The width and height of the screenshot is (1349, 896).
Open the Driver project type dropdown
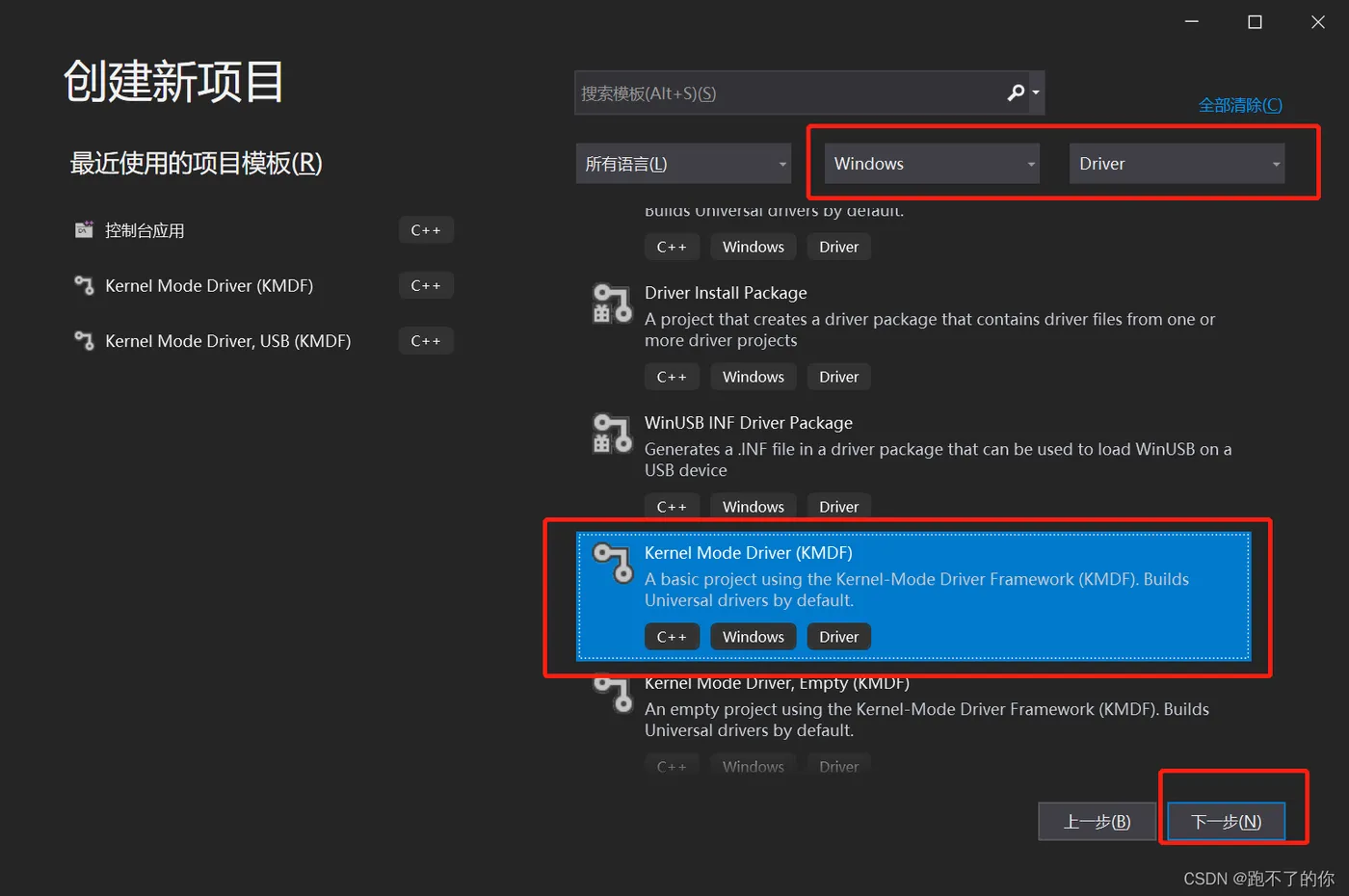click(x=1177, y=164)
